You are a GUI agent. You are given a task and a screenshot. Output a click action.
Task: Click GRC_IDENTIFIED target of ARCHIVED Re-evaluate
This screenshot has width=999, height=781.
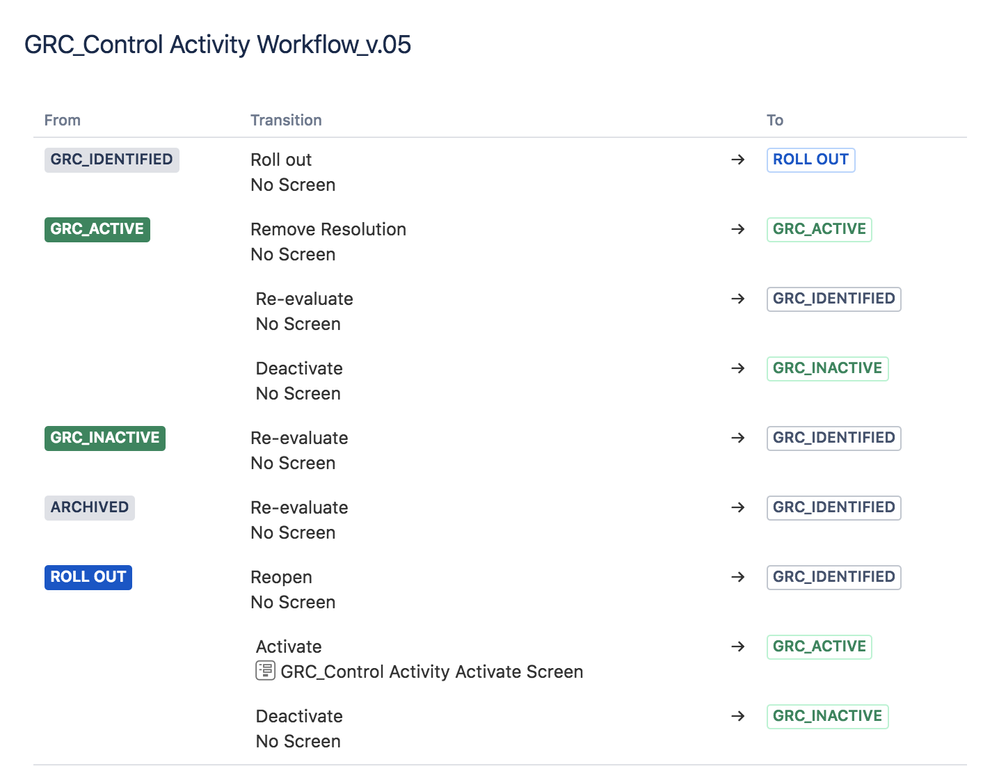[x=833, y=507]
